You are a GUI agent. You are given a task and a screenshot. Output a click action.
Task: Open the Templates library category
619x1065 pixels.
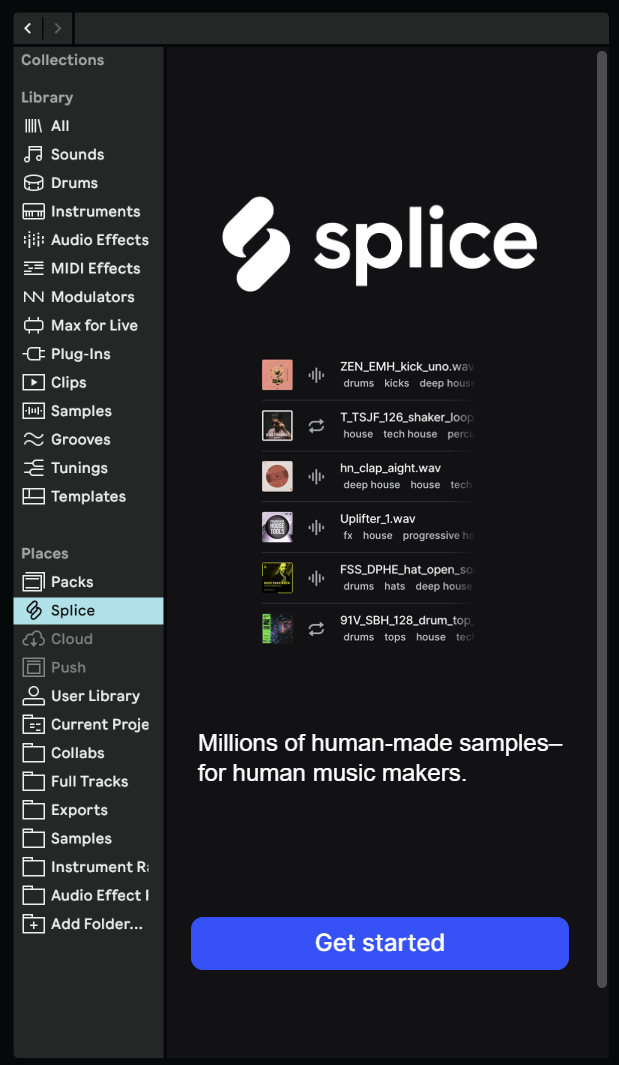[88, 497]
